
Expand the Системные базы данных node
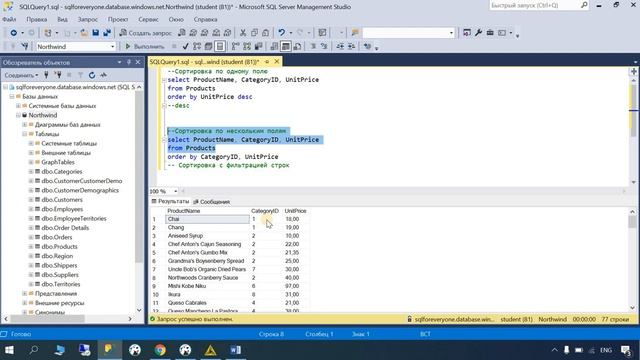[x=18, y=106]
